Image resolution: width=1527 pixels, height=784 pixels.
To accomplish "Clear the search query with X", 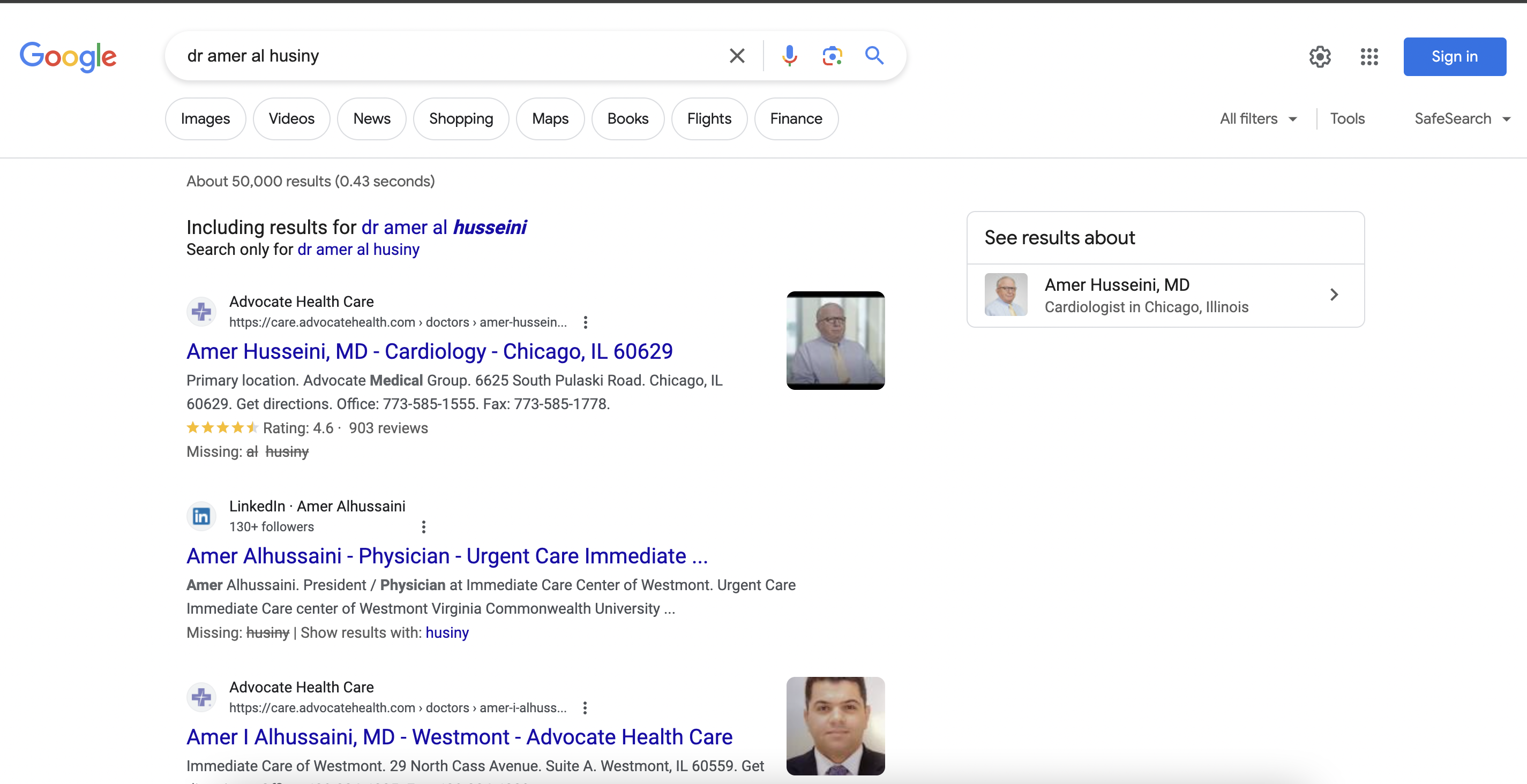I will pyautogui.click(x=737, y=56).
